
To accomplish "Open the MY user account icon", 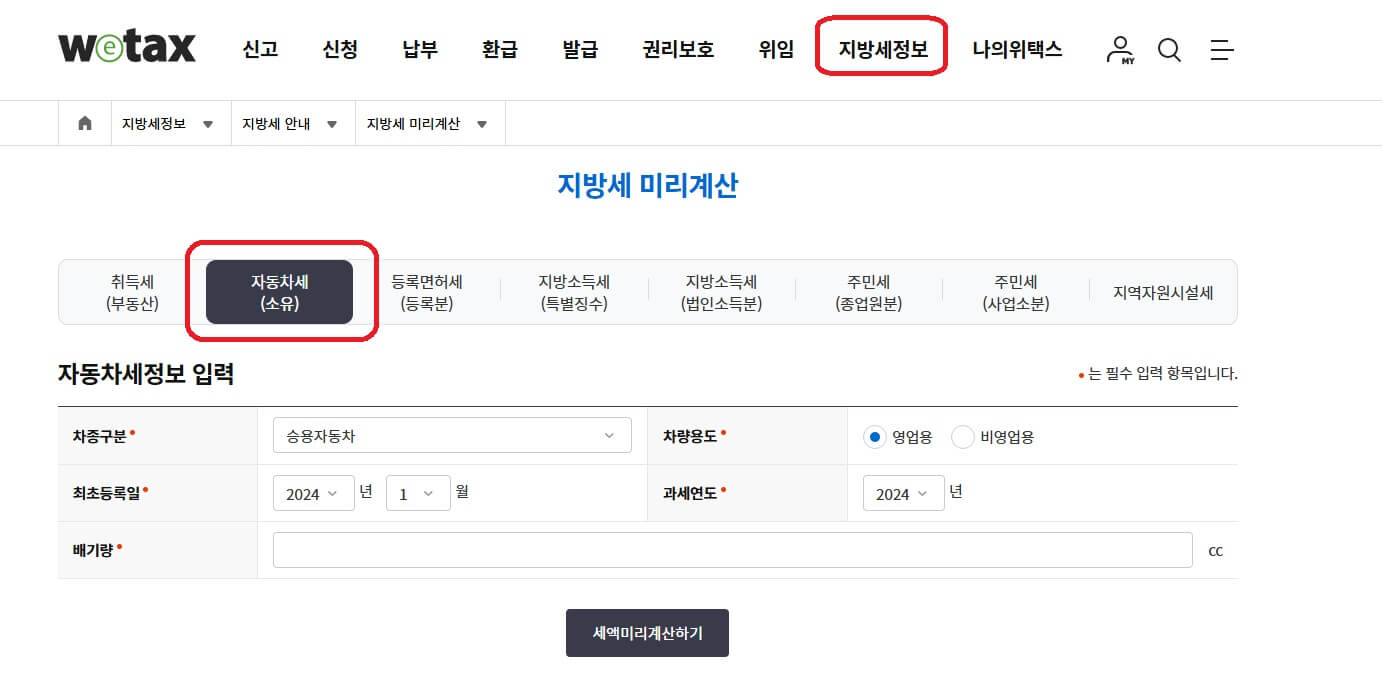I will pyautogui.click(x=1120, y=48).
